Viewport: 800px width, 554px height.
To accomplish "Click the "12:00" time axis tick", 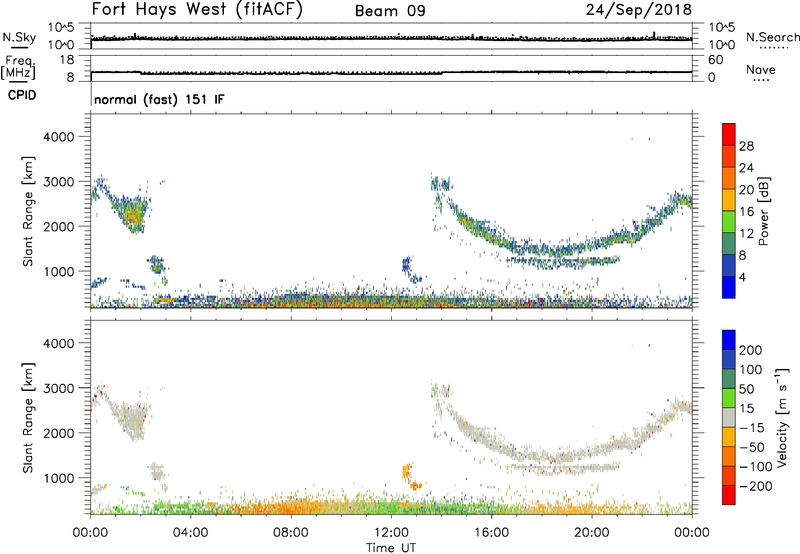I will click(x=391, y=533).
